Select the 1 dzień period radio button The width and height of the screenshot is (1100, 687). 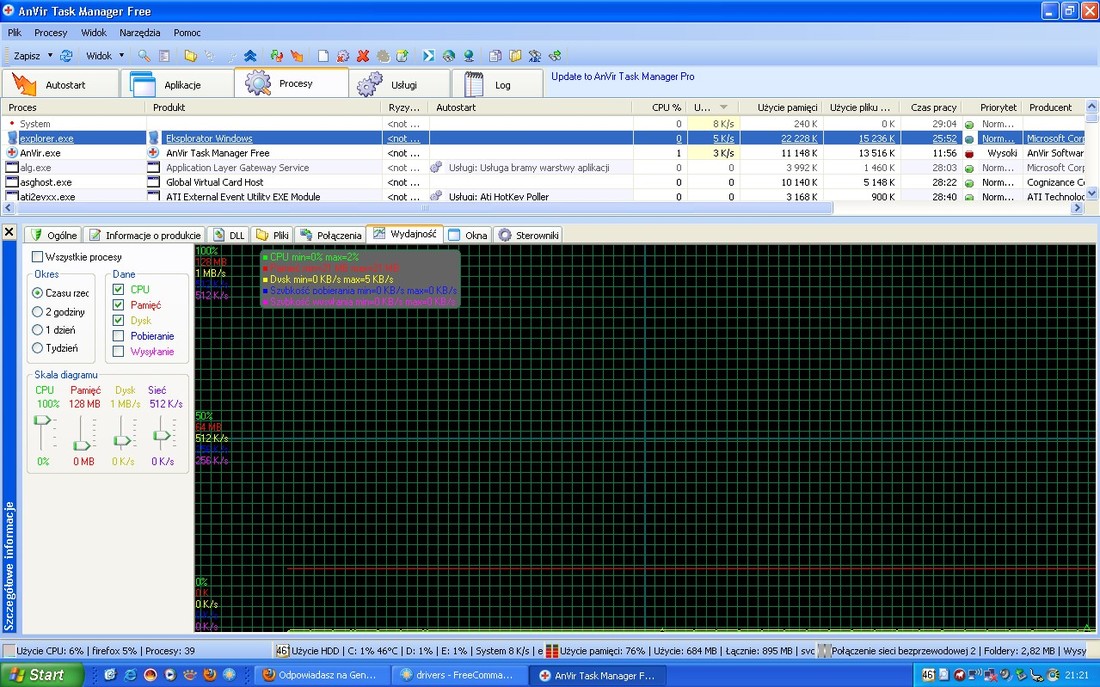pyautogui.click(x=38, y=330)
